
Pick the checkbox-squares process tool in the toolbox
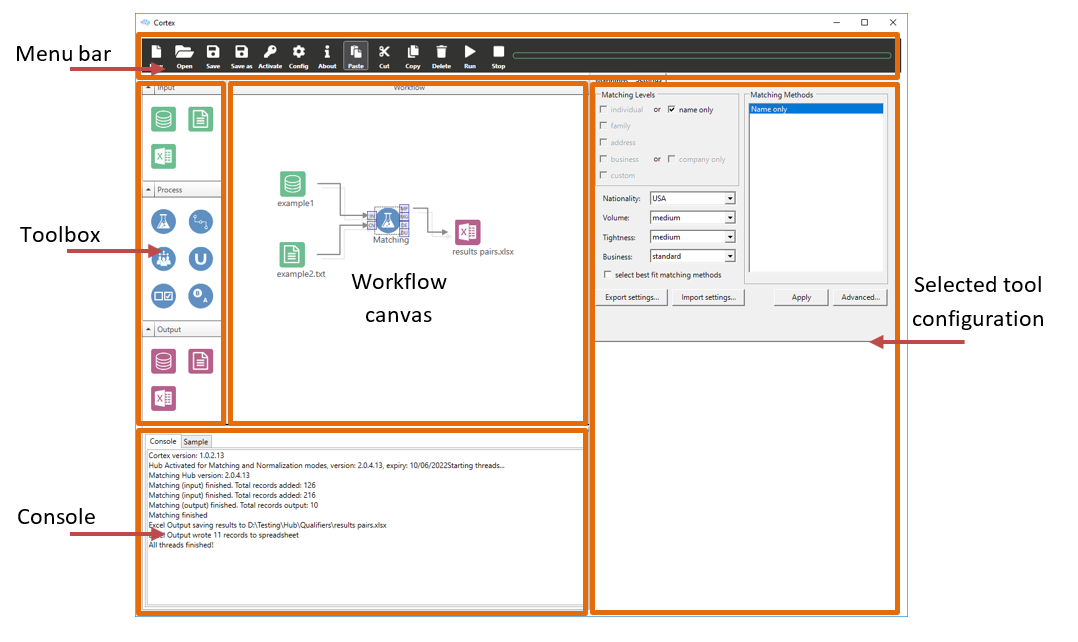pos(164,296)
